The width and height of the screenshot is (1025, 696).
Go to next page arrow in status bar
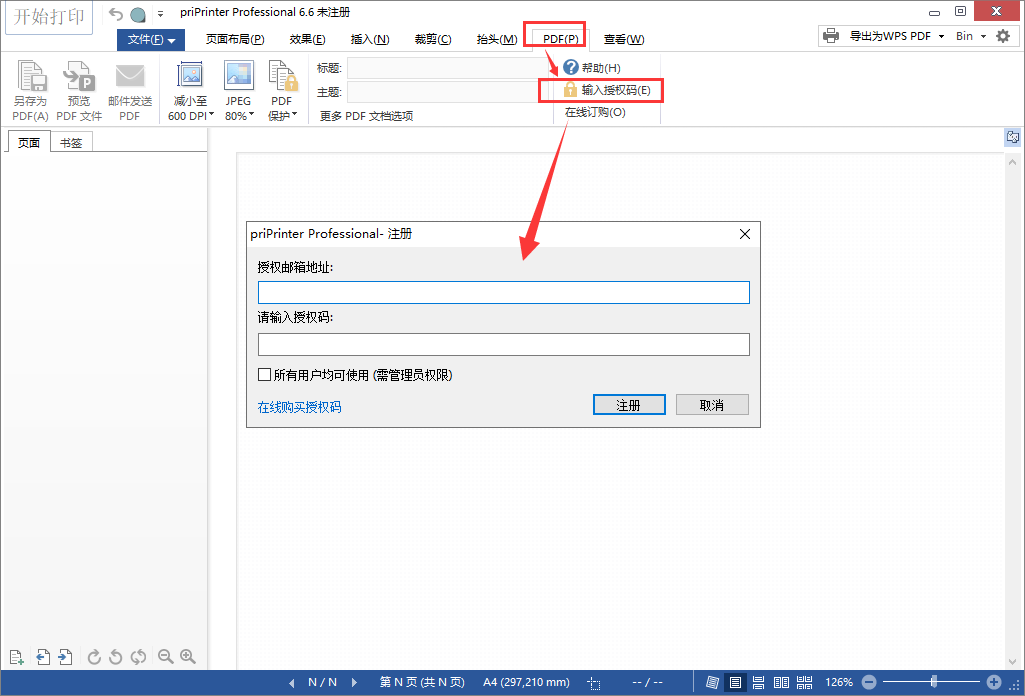tap(354, 682)
